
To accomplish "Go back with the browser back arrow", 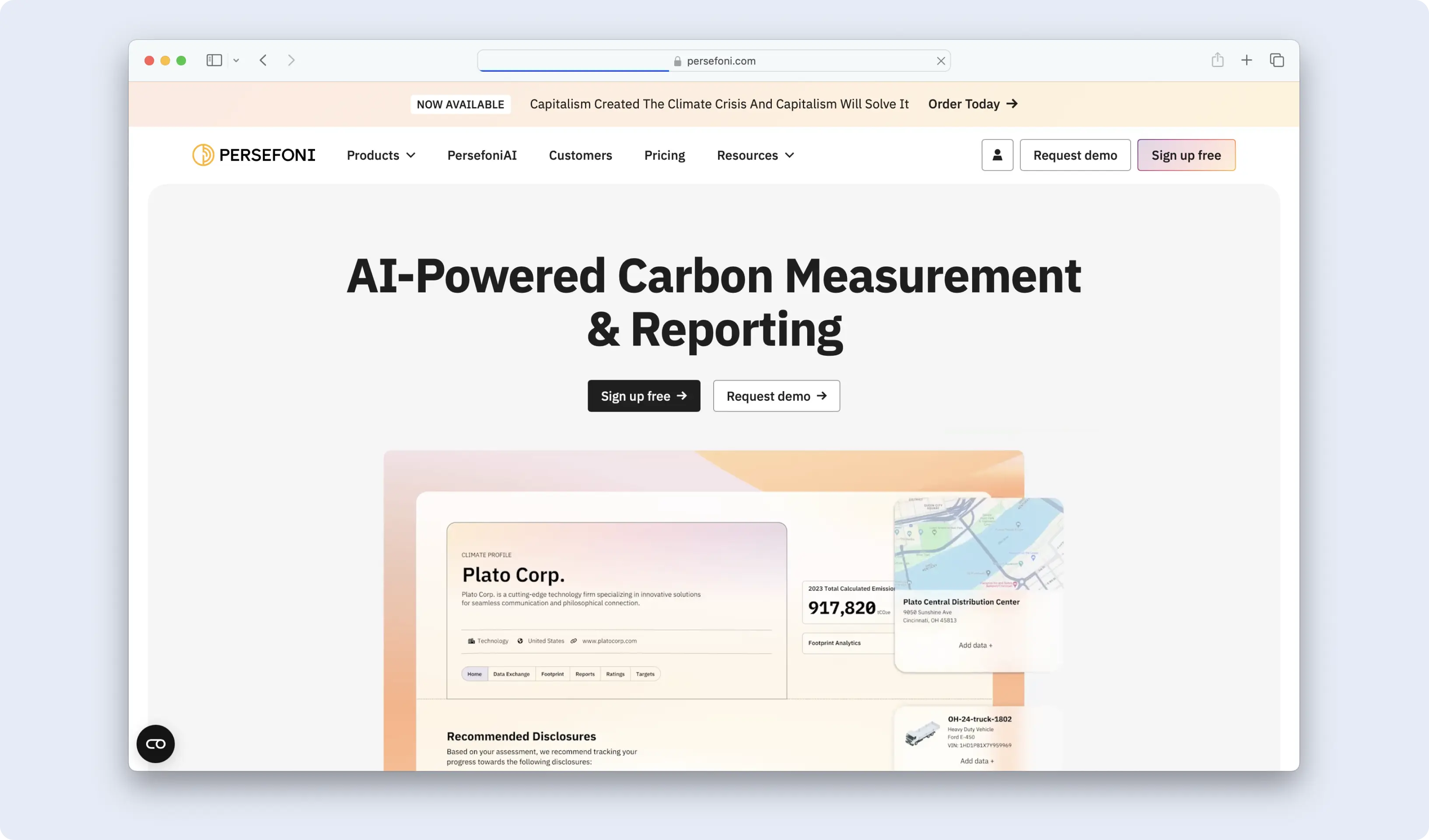I will point(263,60).
